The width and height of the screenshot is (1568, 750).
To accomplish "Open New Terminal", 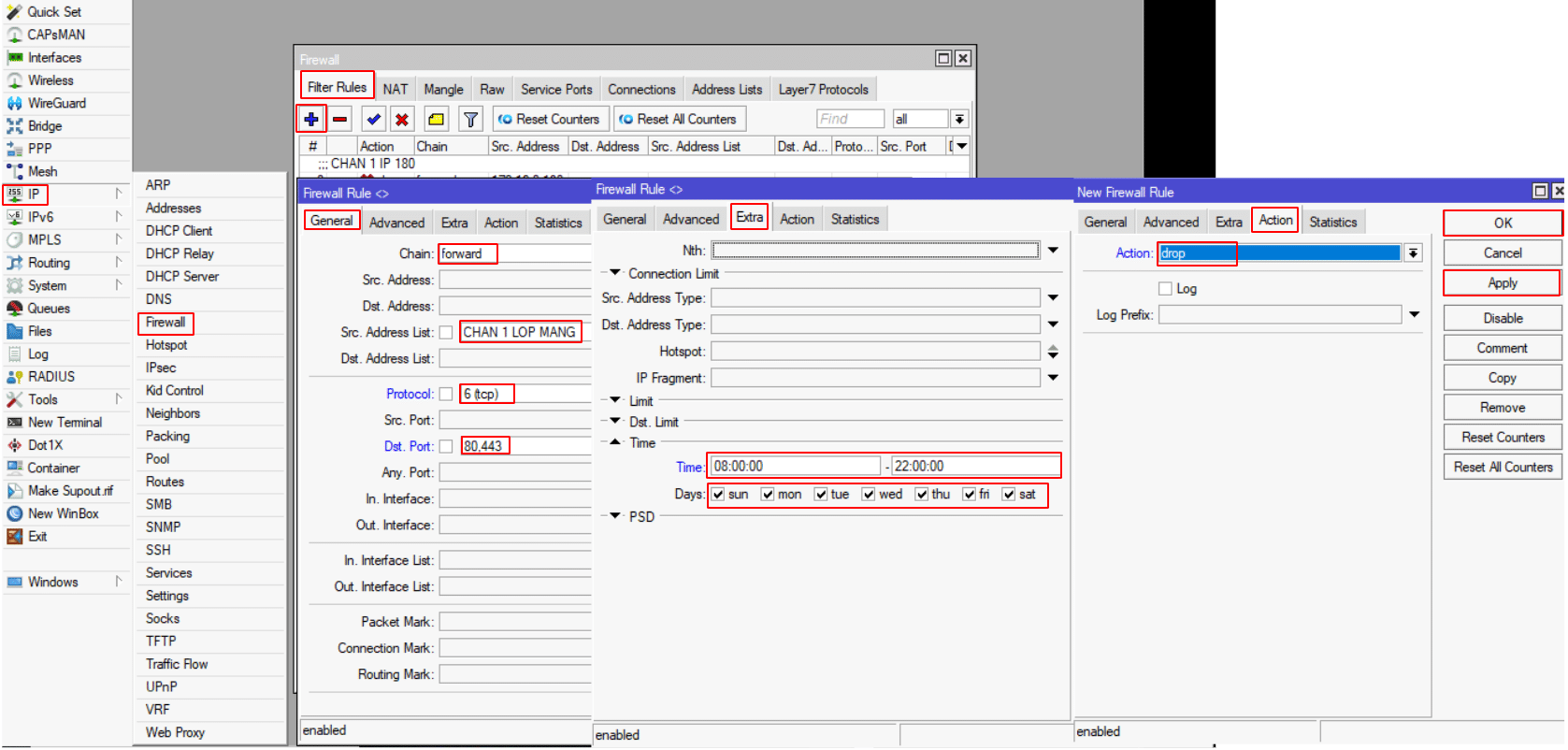I will (x=65, y=422).
